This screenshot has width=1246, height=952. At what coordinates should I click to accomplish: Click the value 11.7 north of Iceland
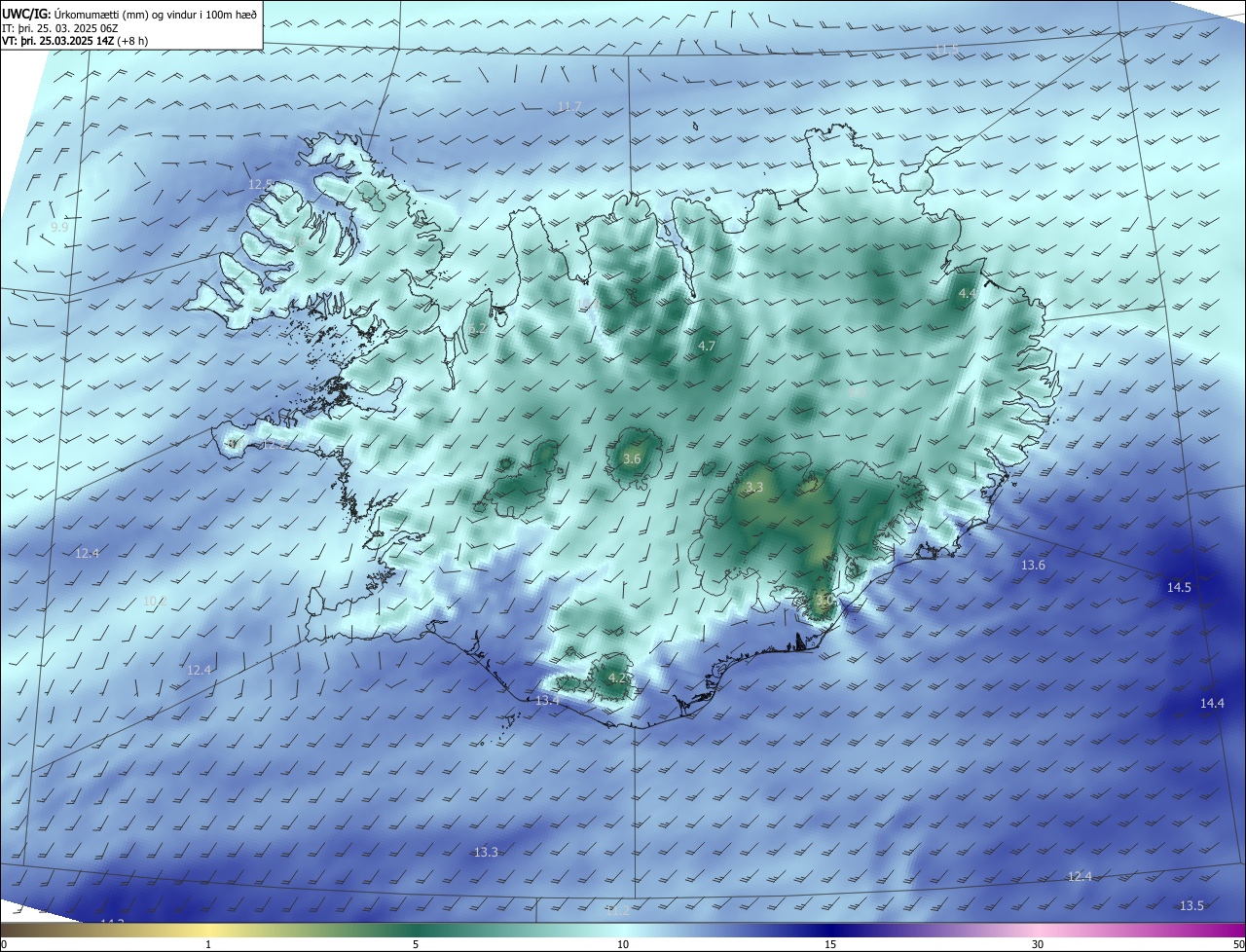coord(569,106)
